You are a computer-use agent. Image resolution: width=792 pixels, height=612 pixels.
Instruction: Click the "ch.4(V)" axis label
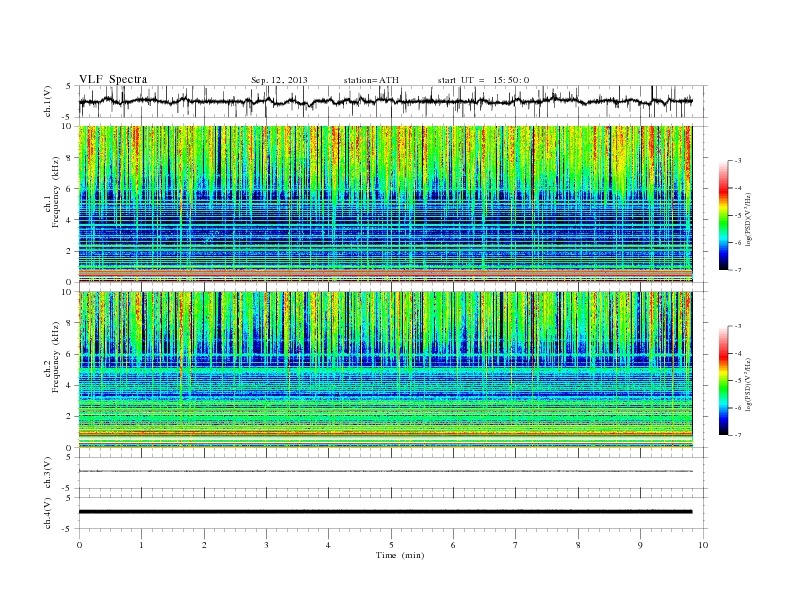click(48, 513)
